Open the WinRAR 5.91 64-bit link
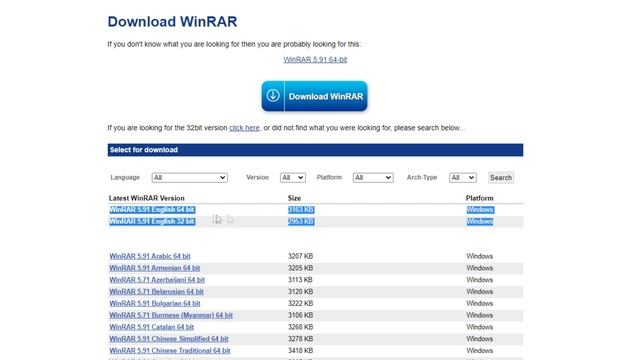This screenshot has height=360, width=640. coord(315,60)
